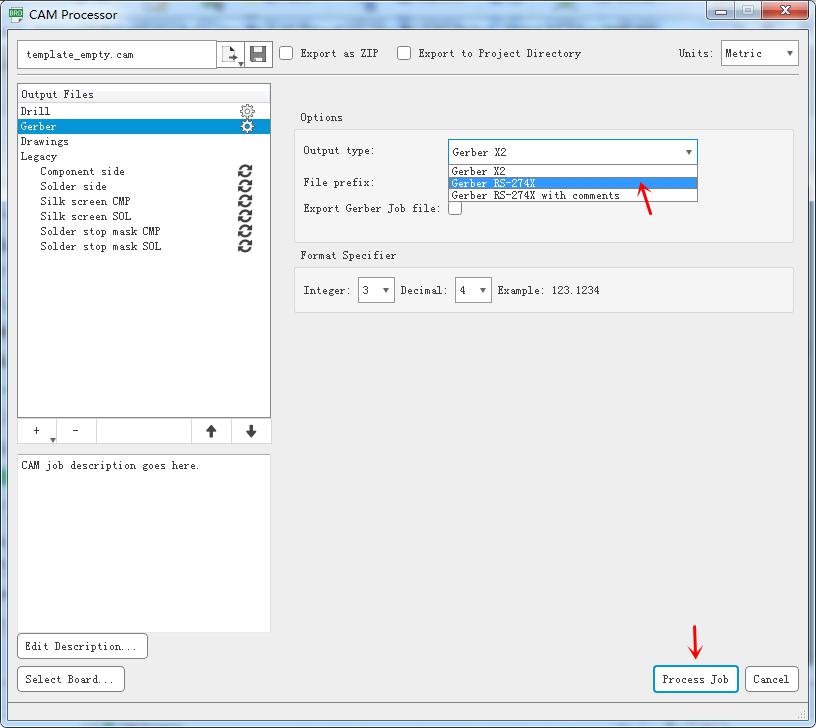Click the refresh icon beside Component side
Image resolution: width=816 pixels, height=728 pixels.
245,171
